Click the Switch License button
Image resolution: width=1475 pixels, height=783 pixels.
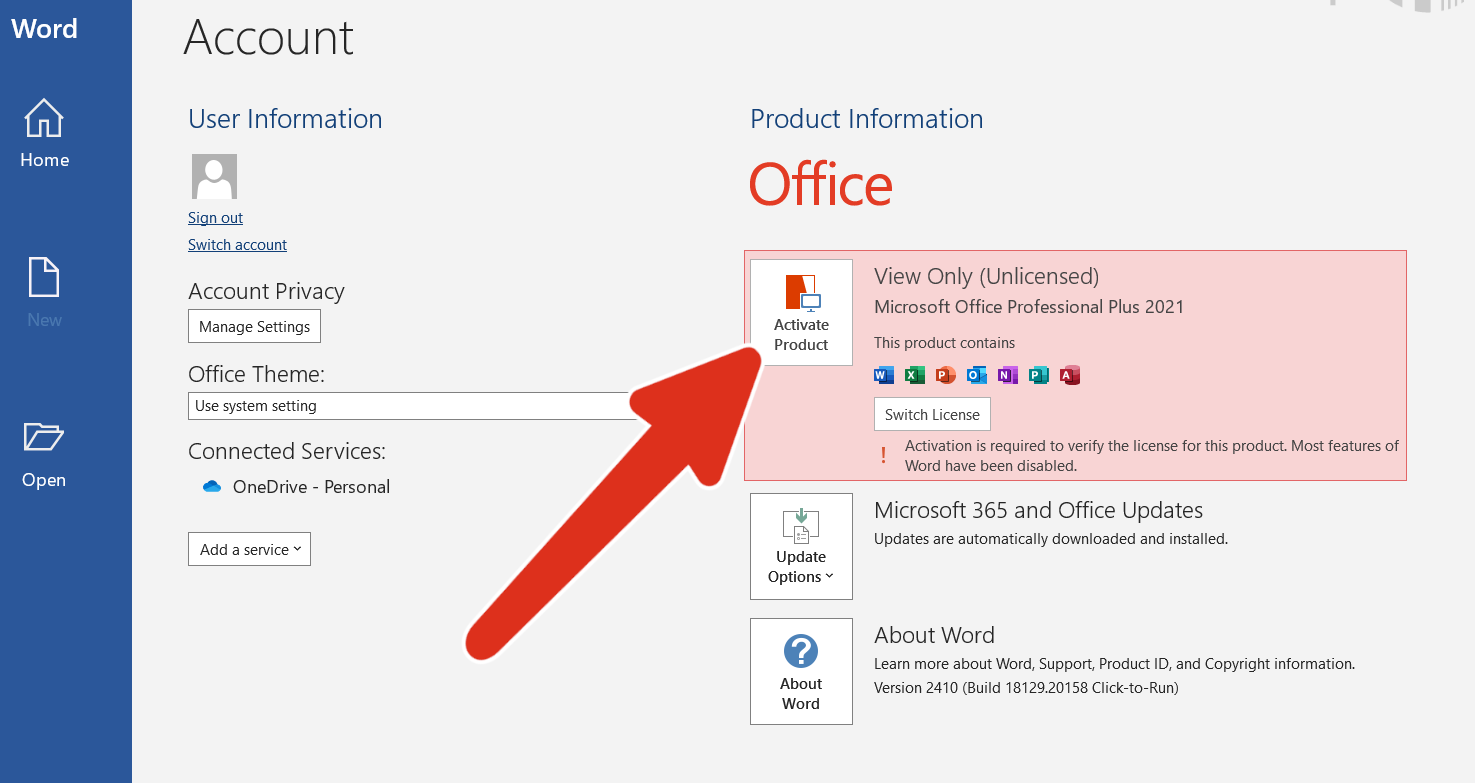pos(932,413)
